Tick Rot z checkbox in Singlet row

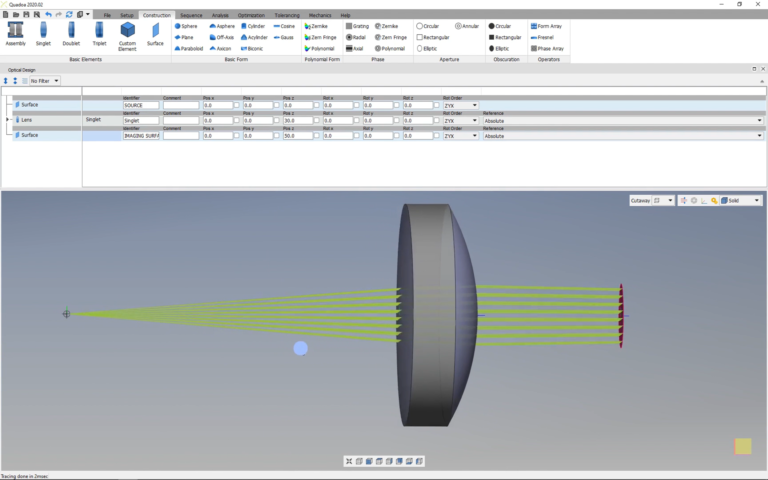pyautogui.click(x=436, y=120)
